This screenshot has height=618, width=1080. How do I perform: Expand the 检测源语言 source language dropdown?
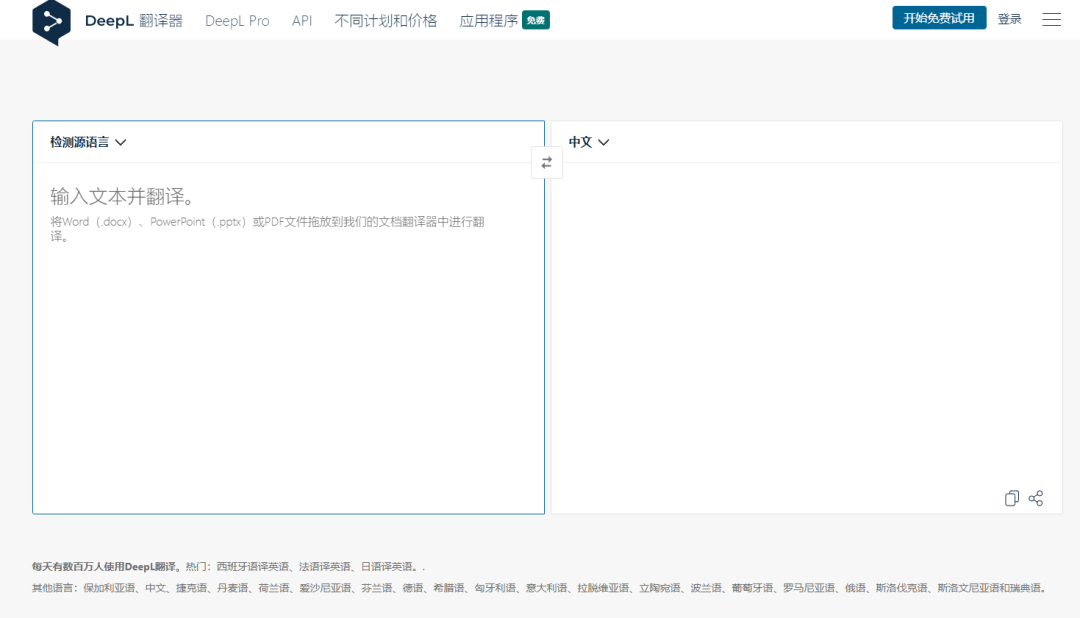tap(88, 142)
